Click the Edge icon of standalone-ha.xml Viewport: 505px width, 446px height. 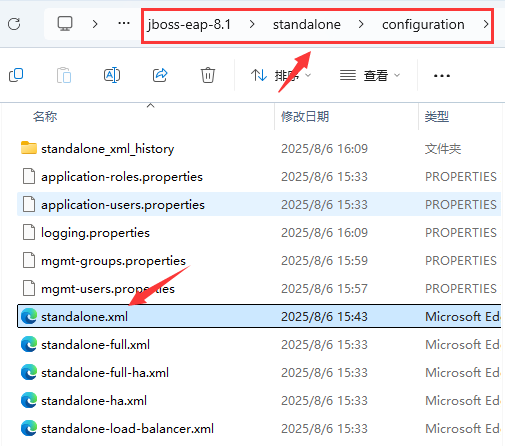point(29,400)
